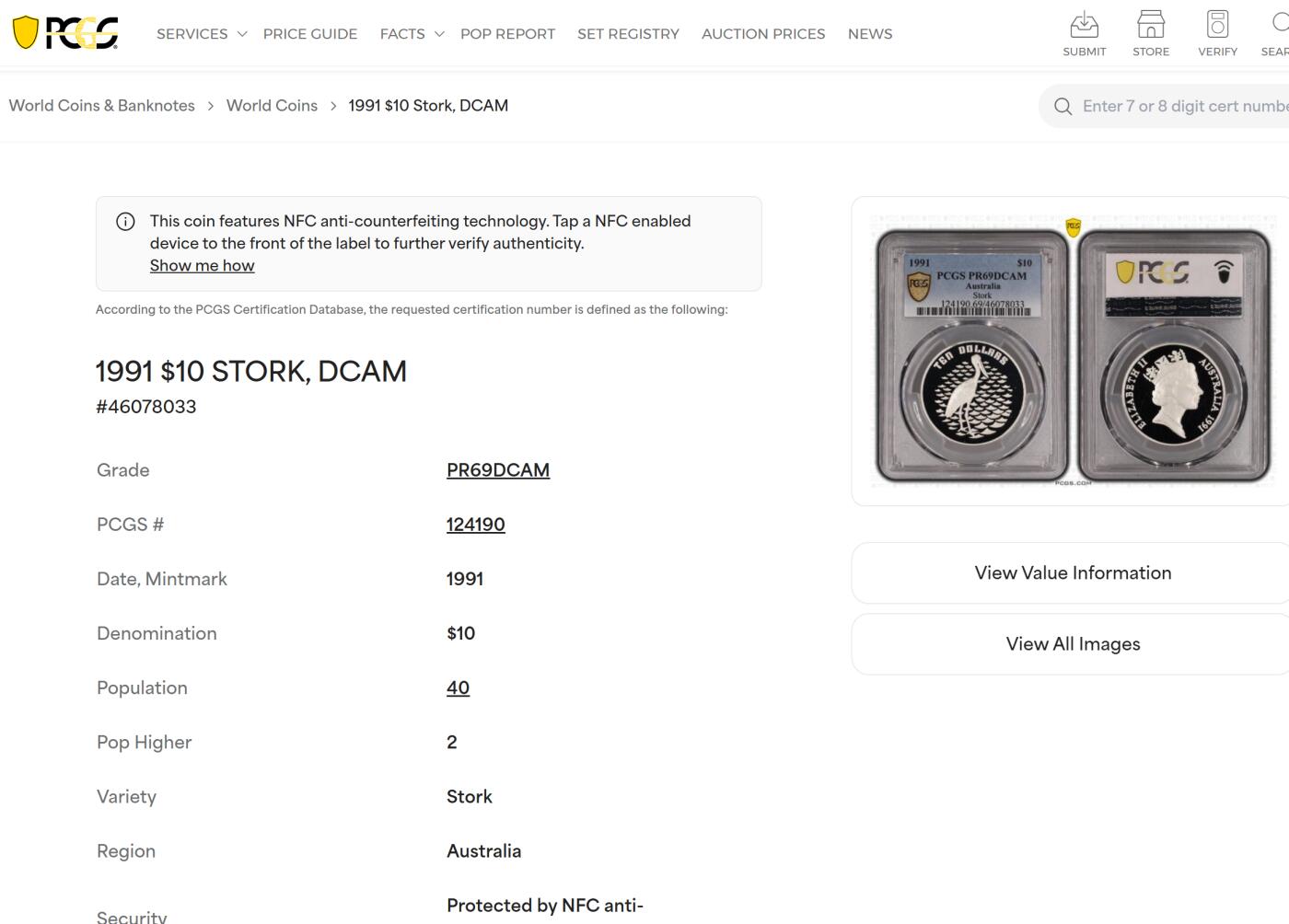Click the magnifier icon in cert search
Image resolution: width=1289 pixels, height=924 pixels.
click(1063, 107)
